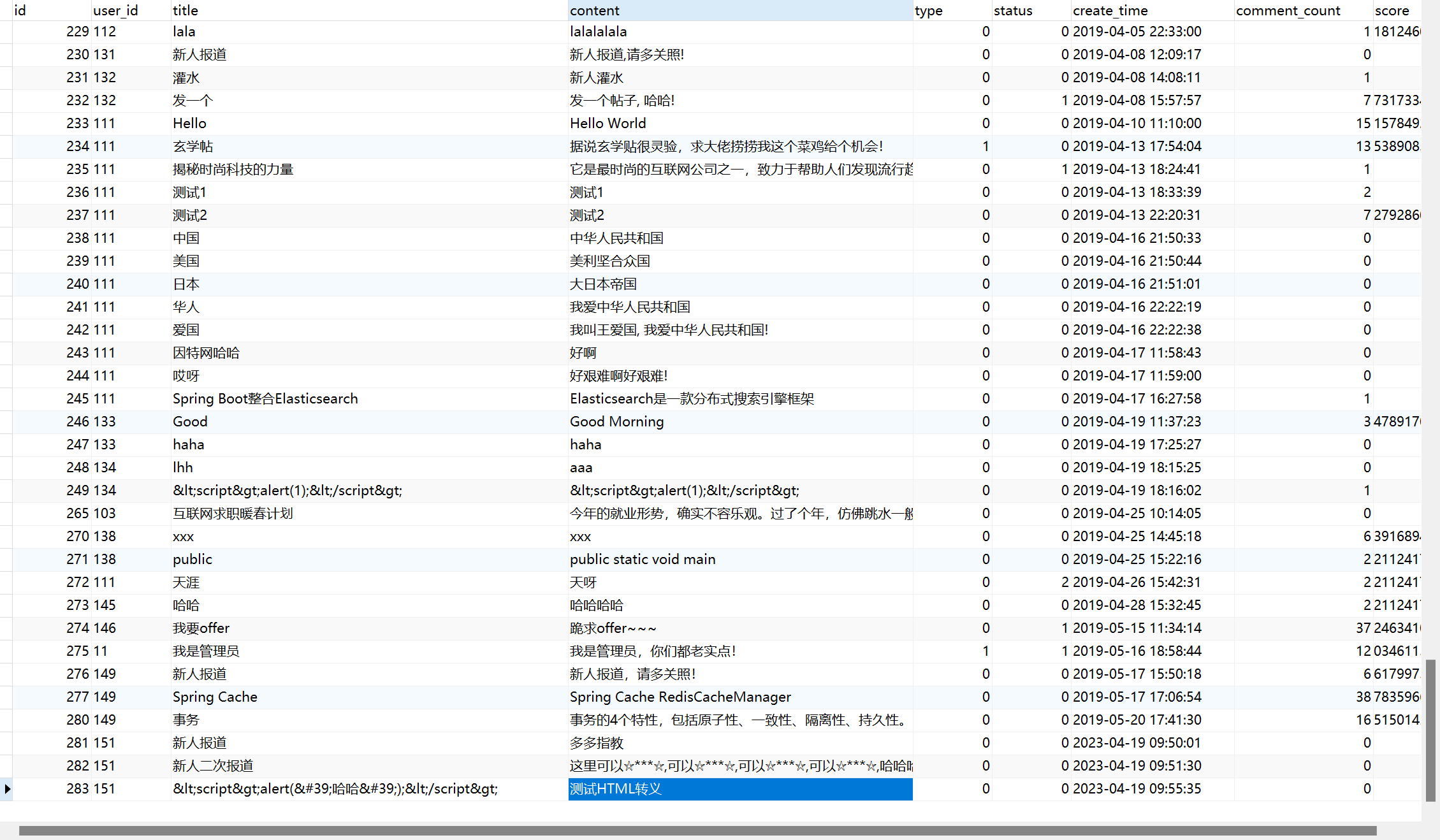Select comment_count '38' in row 277
This screenshot has width=1440, height=840.
pyautogui.click(x=1304, y=697)
